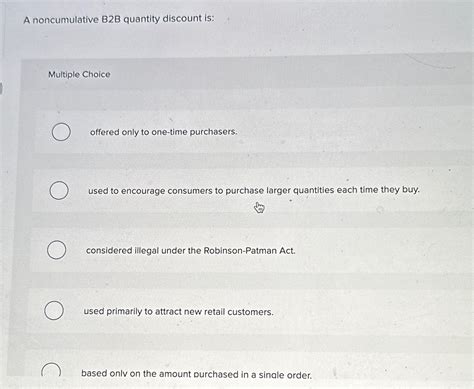Viewport: 474px width, 389px height.
Task: Click the gray header band beside Multiple Choice
Action: pos(247,74)
